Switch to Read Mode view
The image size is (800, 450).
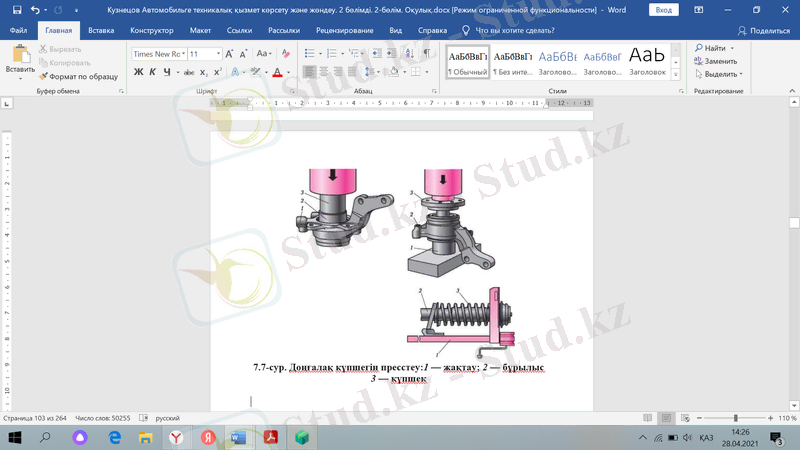[x=647, y=418]
